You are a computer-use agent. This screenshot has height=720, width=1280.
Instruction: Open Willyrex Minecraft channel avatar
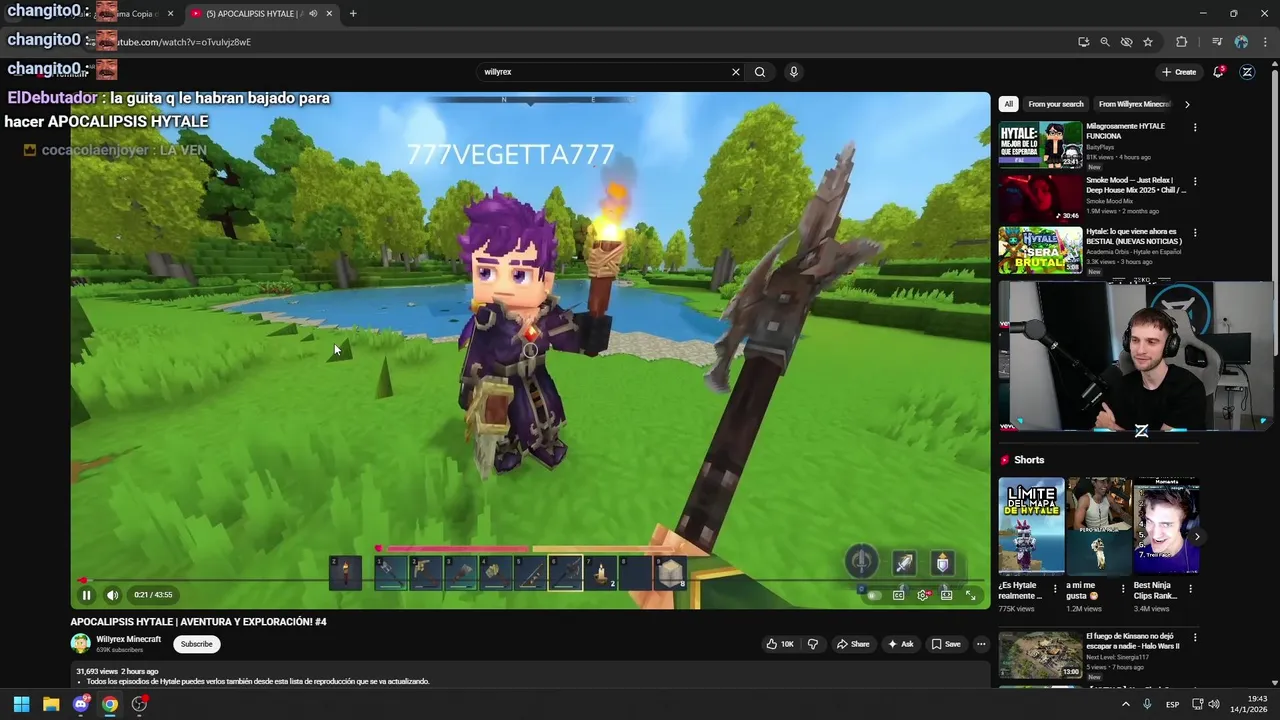point(80,644)
